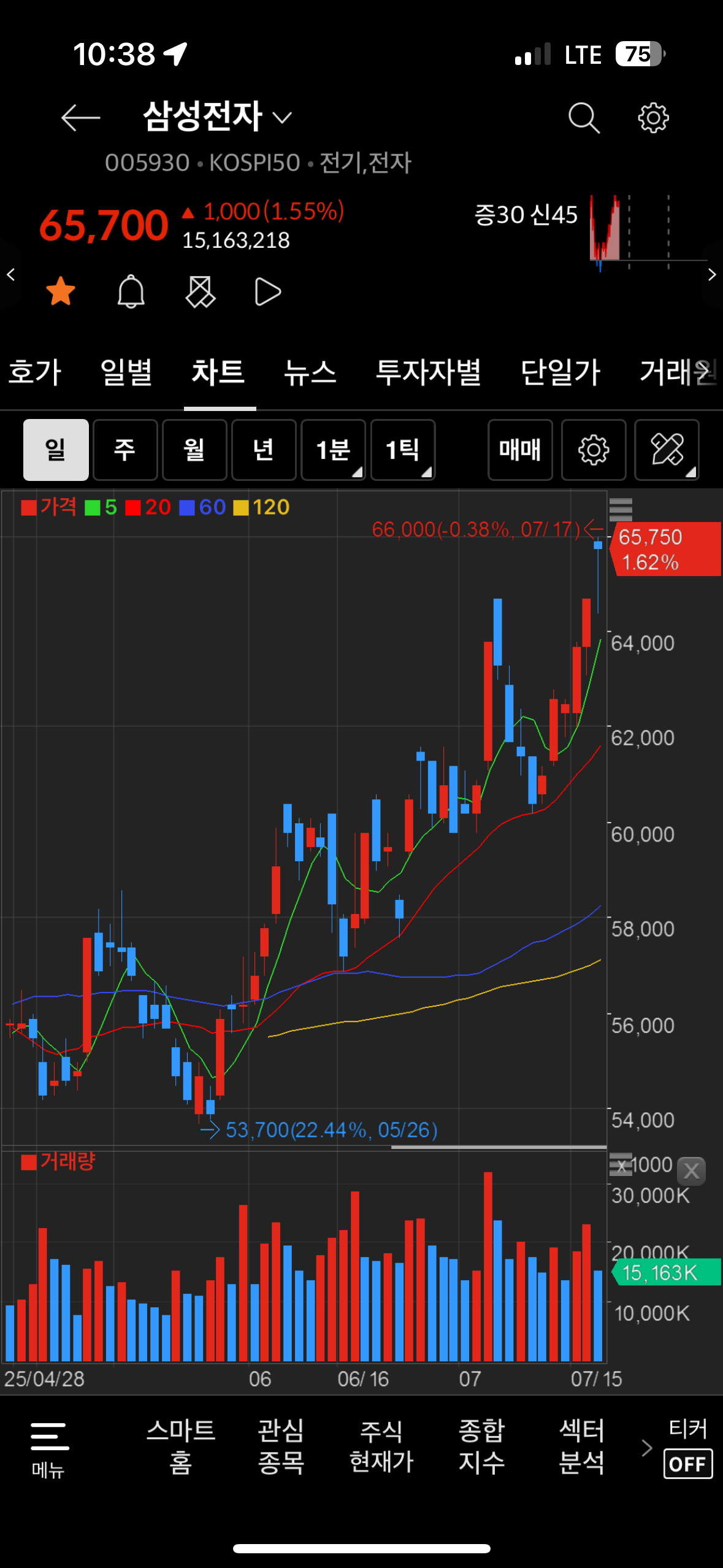Set a price alert bell
723x1568 pixels.
131,291
